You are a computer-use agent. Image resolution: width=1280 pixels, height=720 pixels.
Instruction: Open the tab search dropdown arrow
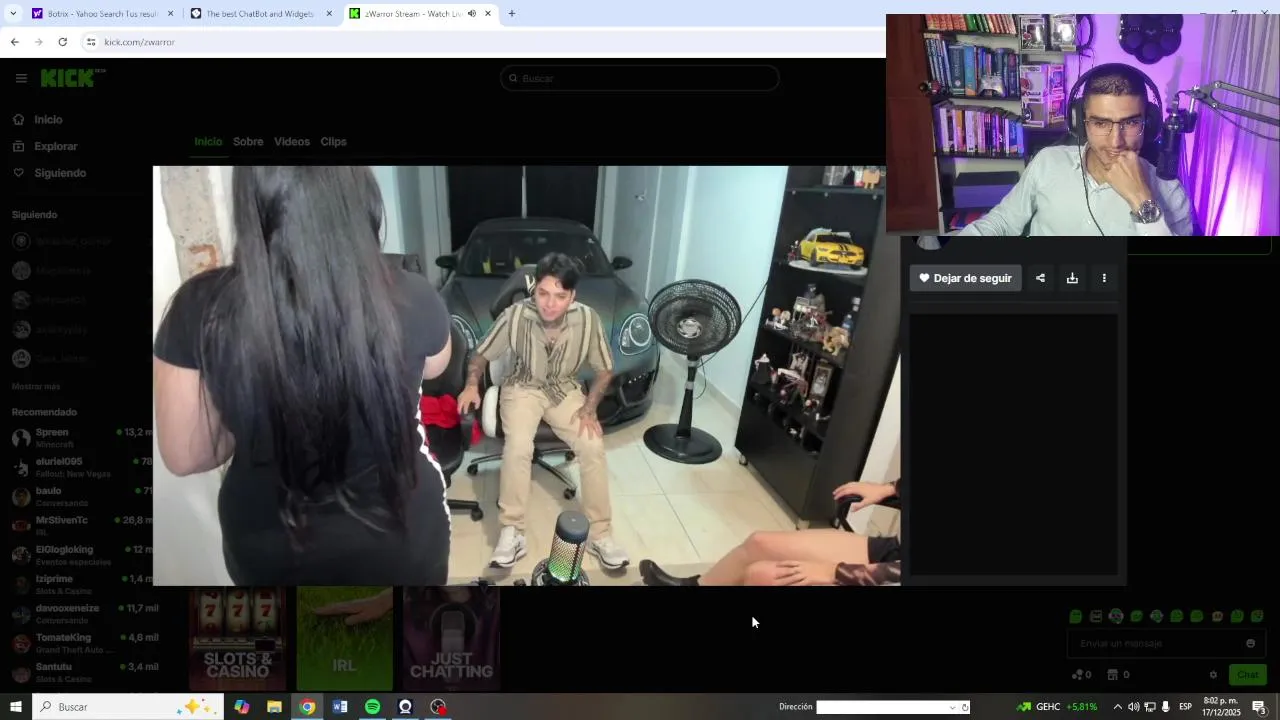[x=13, y=13]
